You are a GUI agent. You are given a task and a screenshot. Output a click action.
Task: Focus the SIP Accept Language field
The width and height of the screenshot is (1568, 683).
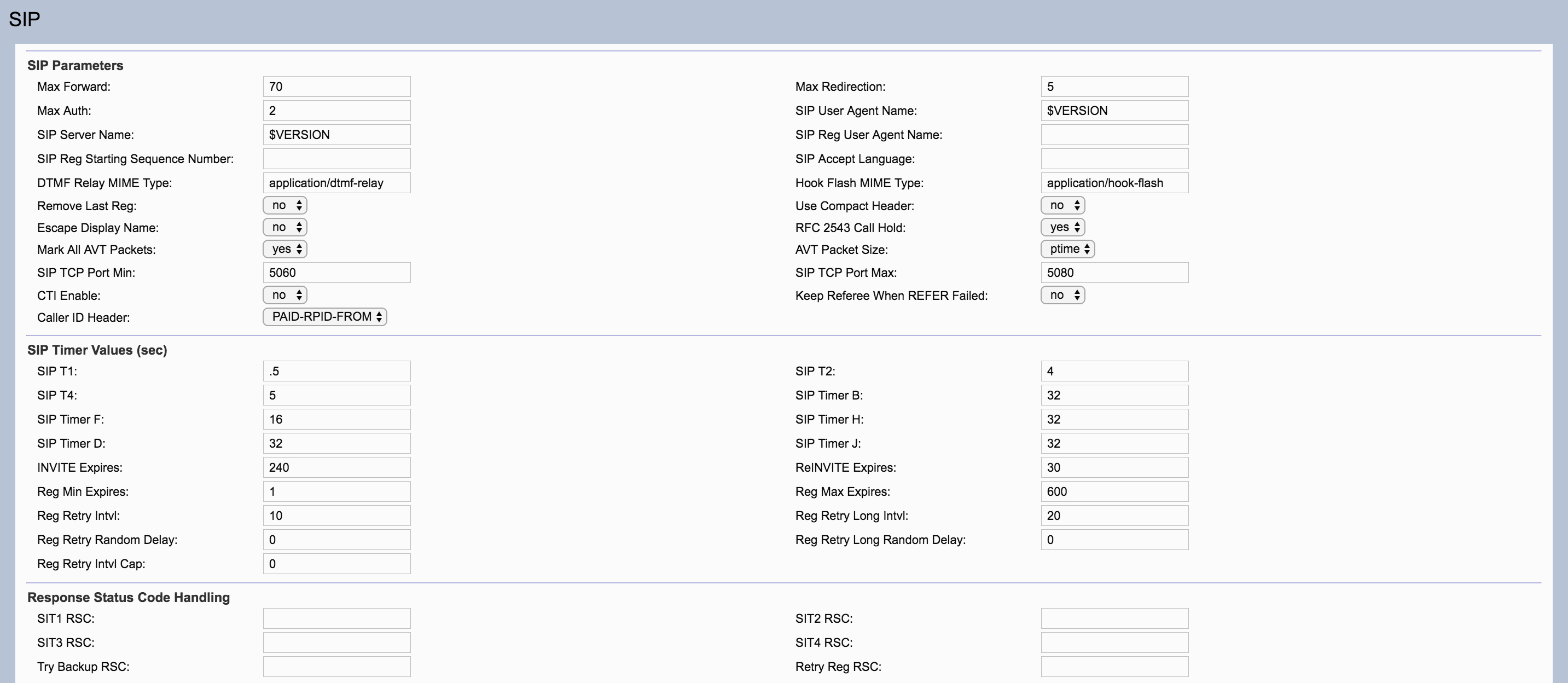click(1114, 159)
